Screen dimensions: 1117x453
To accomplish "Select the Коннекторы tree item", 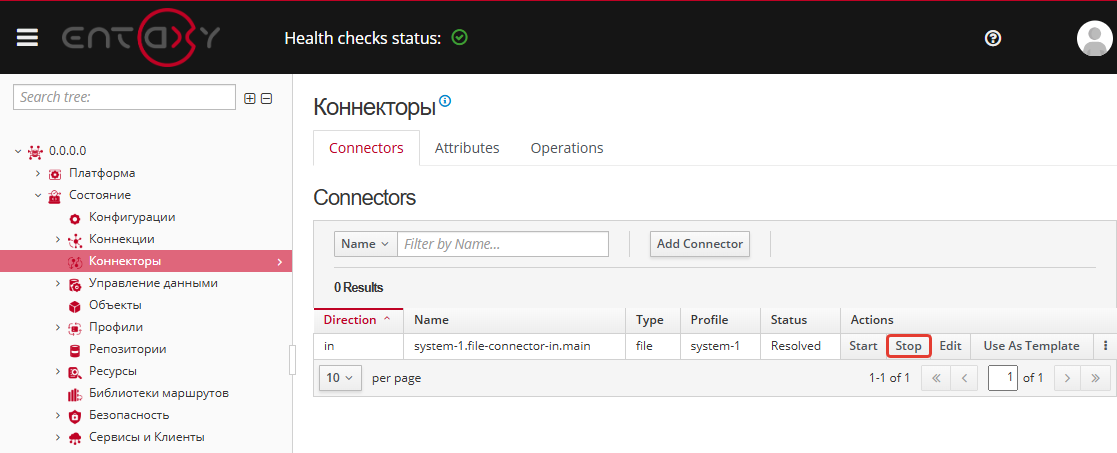I will click(x=146, y=261).
